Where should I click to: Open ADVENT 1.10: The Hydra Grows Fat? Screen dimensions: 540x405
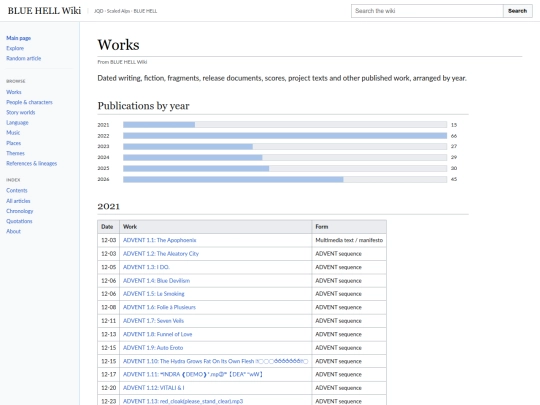click(x=215, y=361)
